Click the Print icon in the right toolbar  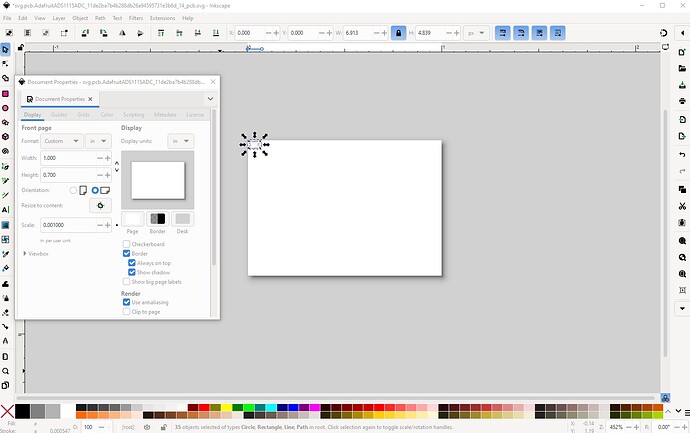(682, 101)
